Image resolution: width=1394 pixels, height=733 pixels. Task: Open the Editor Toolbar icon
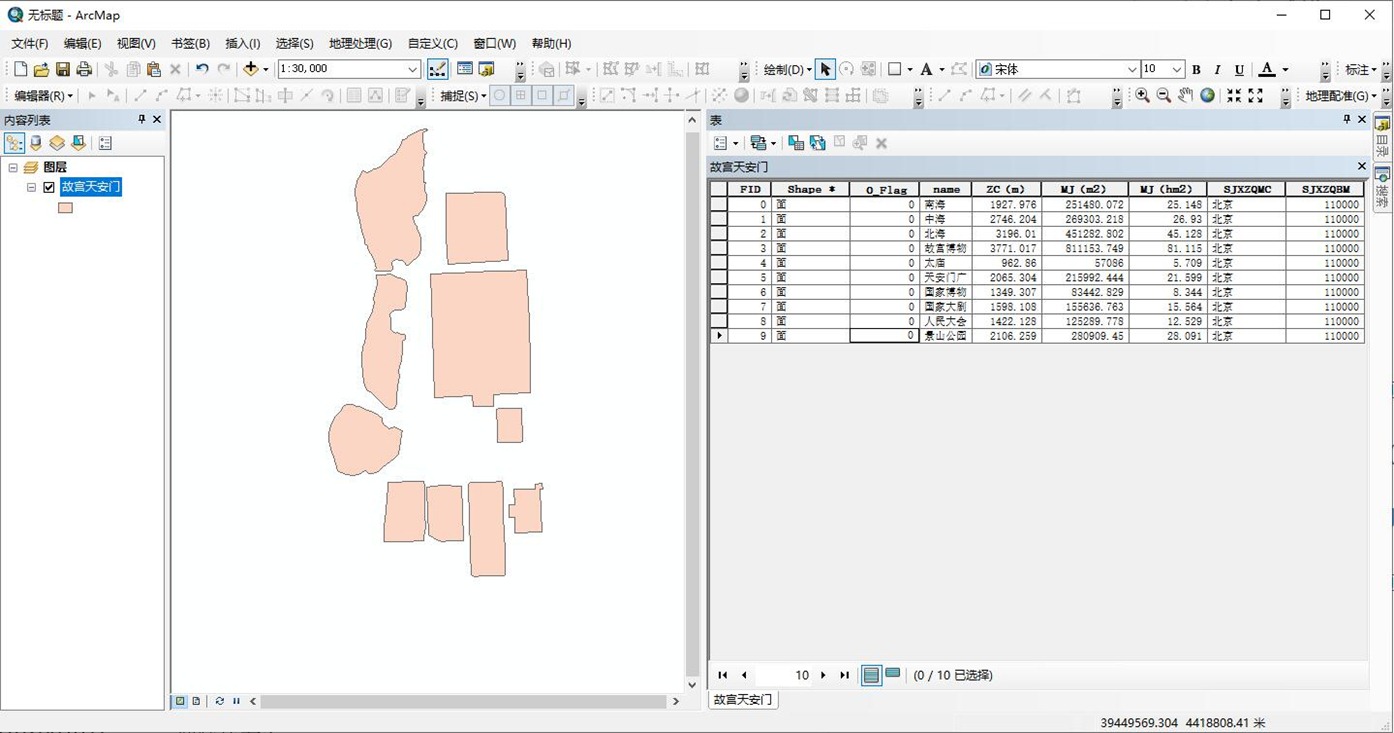pos(437,69)
